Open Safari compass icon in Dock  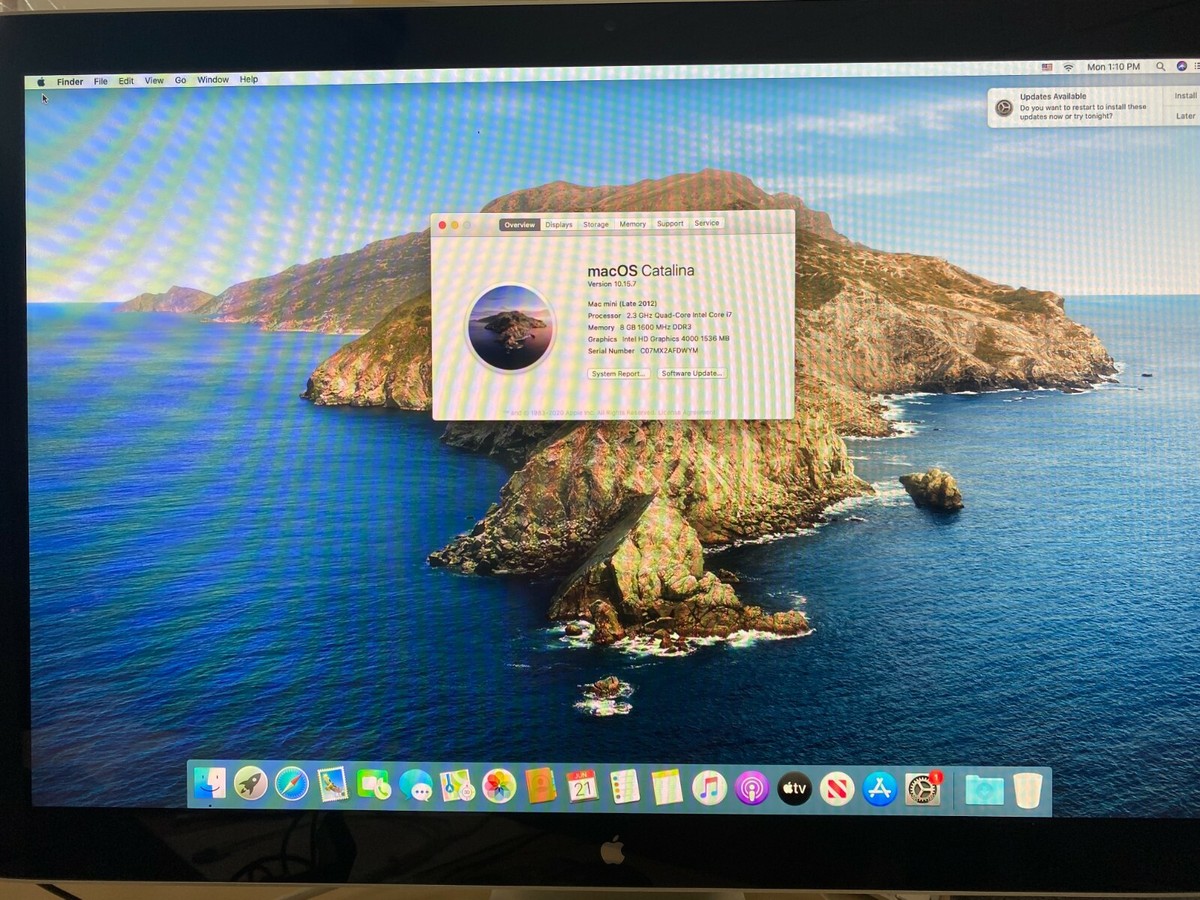(x=292, y=785)
